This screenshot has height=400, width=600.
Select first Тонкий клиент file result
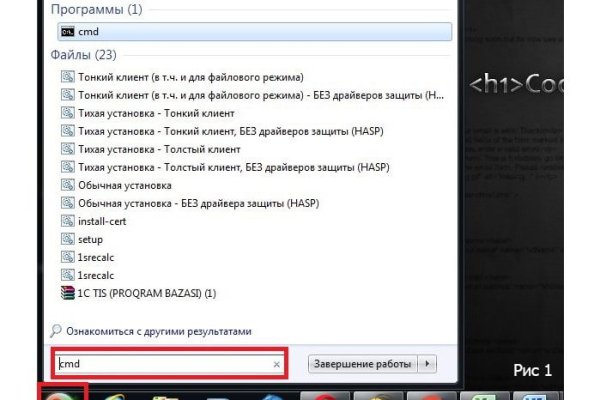click(x=191, y=77)
